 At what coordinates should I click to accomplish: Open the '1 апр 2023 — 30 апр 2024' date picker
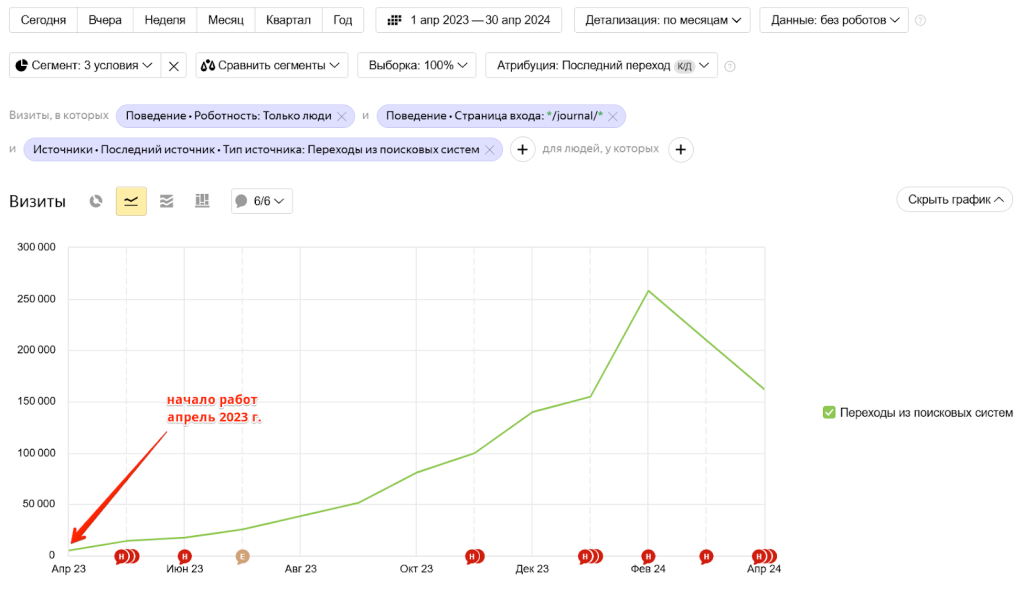click(x=468, y=20)
